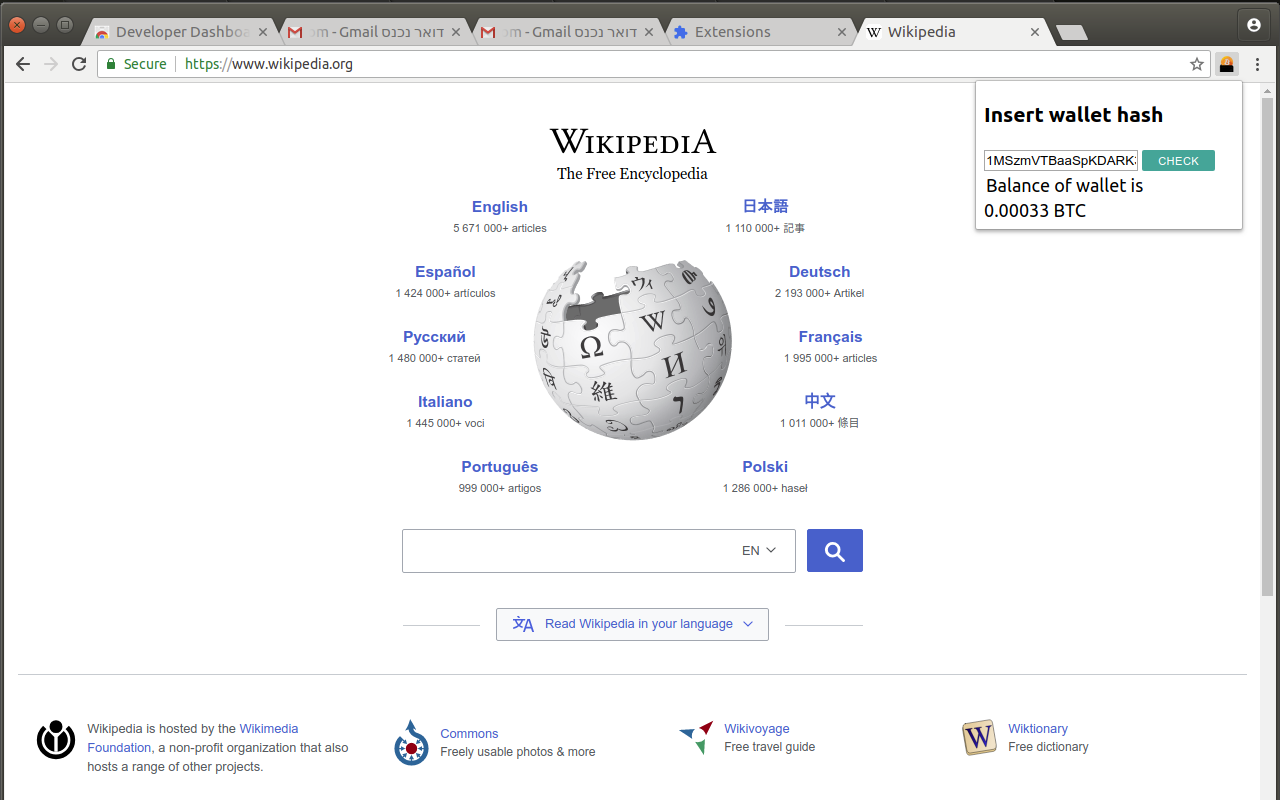Click the Bitcoin wallet extension icon
Image resolution: width=1280 pixels, height=800 pixels.
1226,64
